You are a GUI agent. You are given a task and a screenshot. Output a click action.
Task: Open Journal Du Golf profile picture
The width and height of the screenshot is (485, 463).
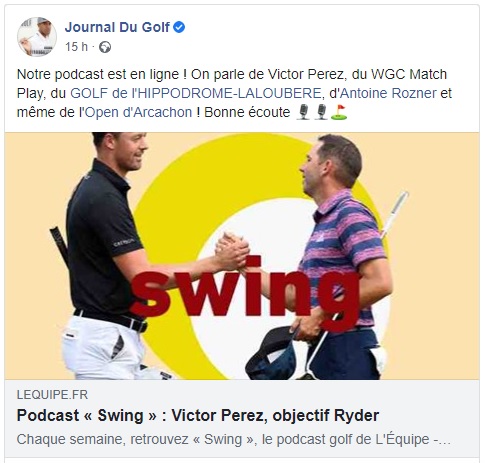tap(37, 37)
